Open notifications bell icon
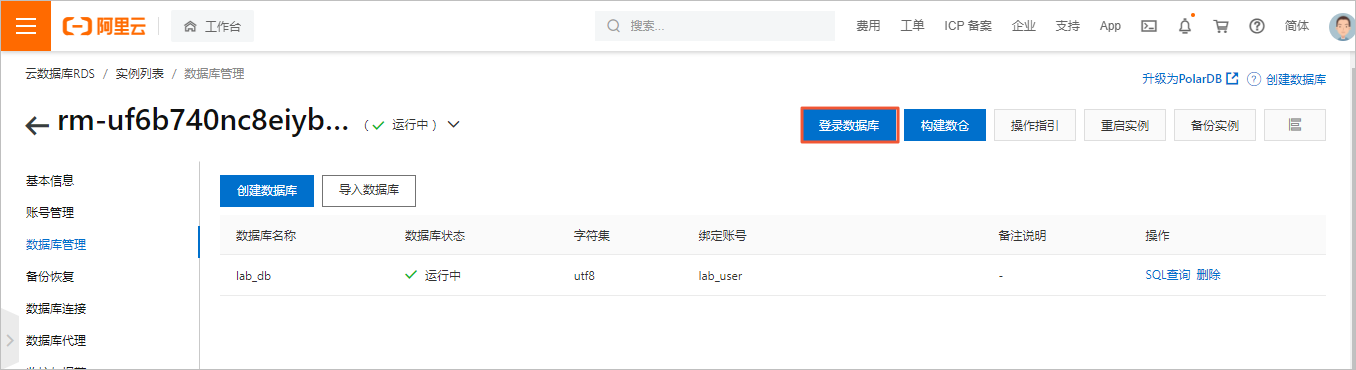Image resolution: width=1356 pixels, height=370 pixels. click(x=1185, y=26)
